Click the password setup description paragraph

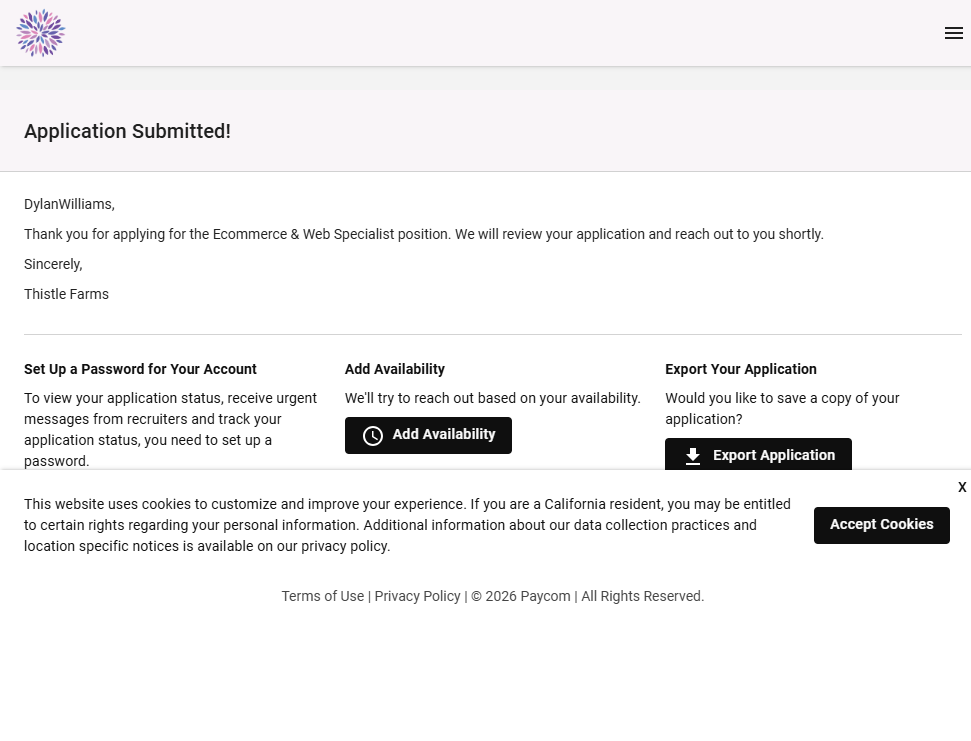(x=170, y=429)
